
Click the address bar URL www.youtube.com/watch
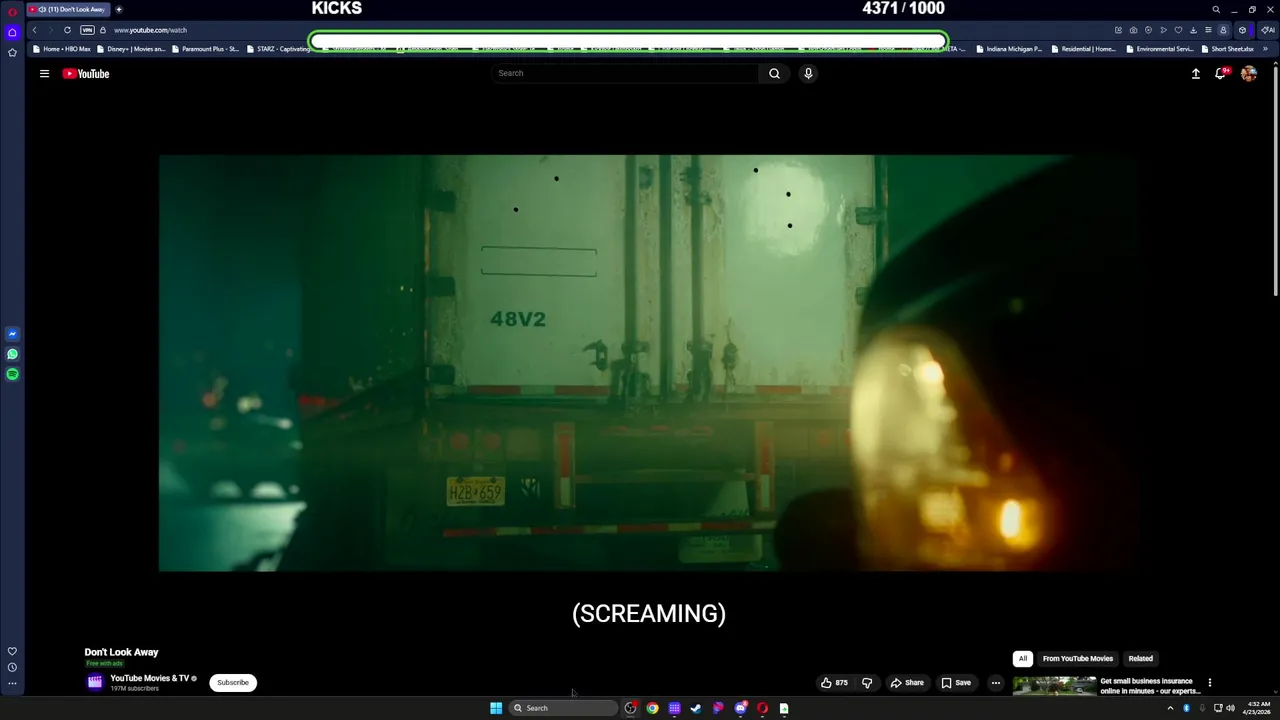pos(150,30)
